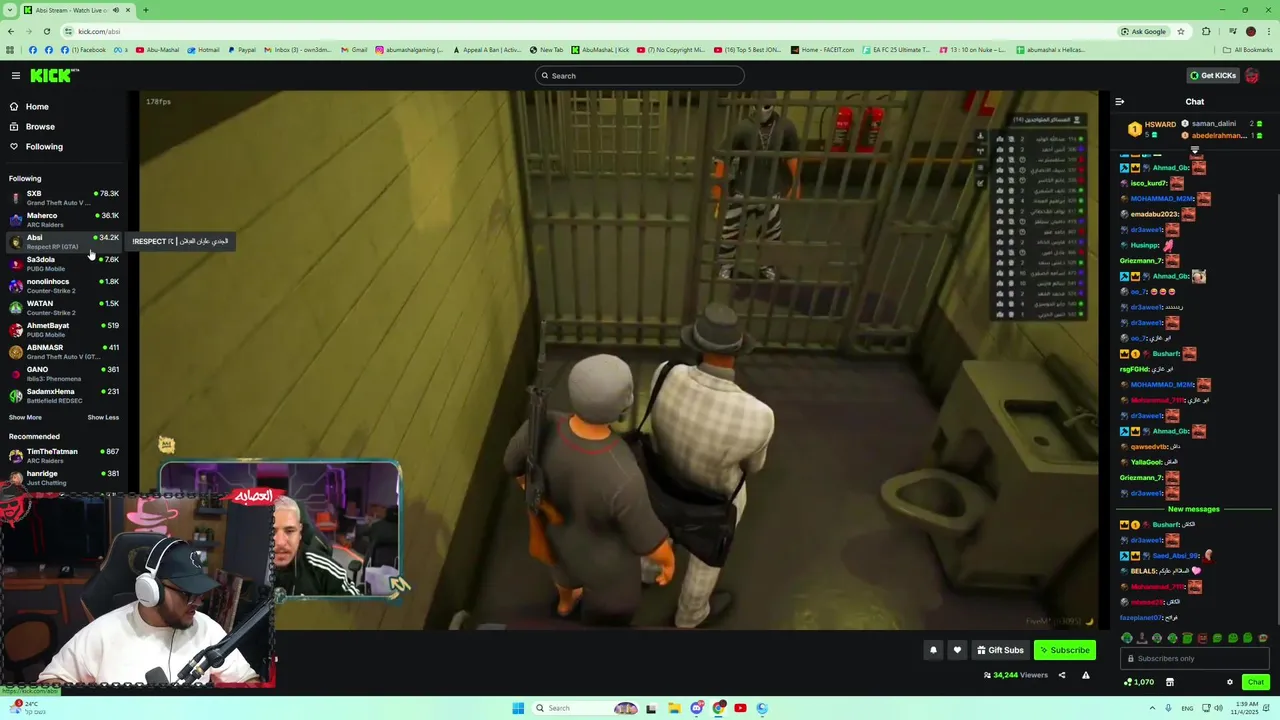This screenshot has width=1280, height=720.
Task: Open All Bookmarks folder
Action: (x=1248, y=50)
